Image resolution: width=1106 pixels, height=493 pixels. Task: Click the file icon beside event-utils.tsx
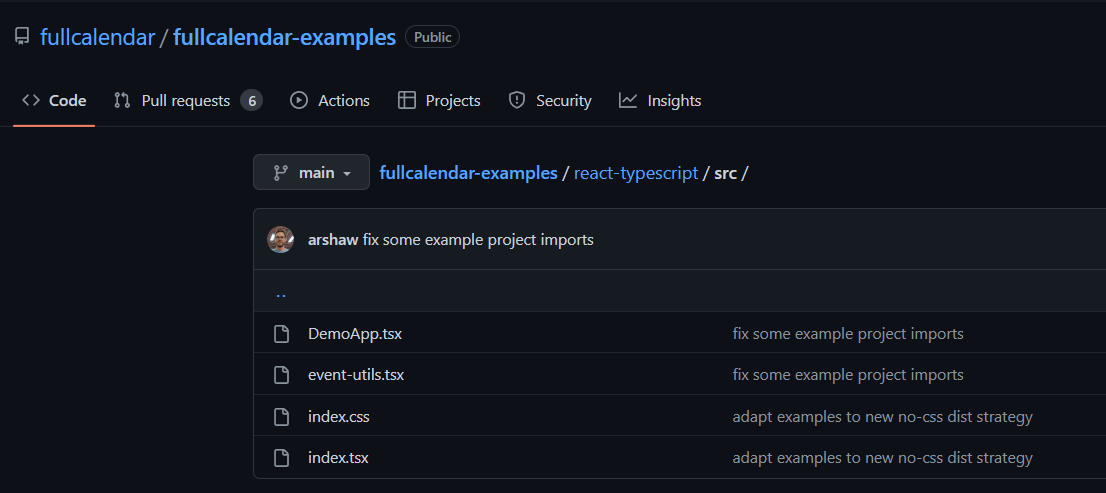(x=281, y=375)
